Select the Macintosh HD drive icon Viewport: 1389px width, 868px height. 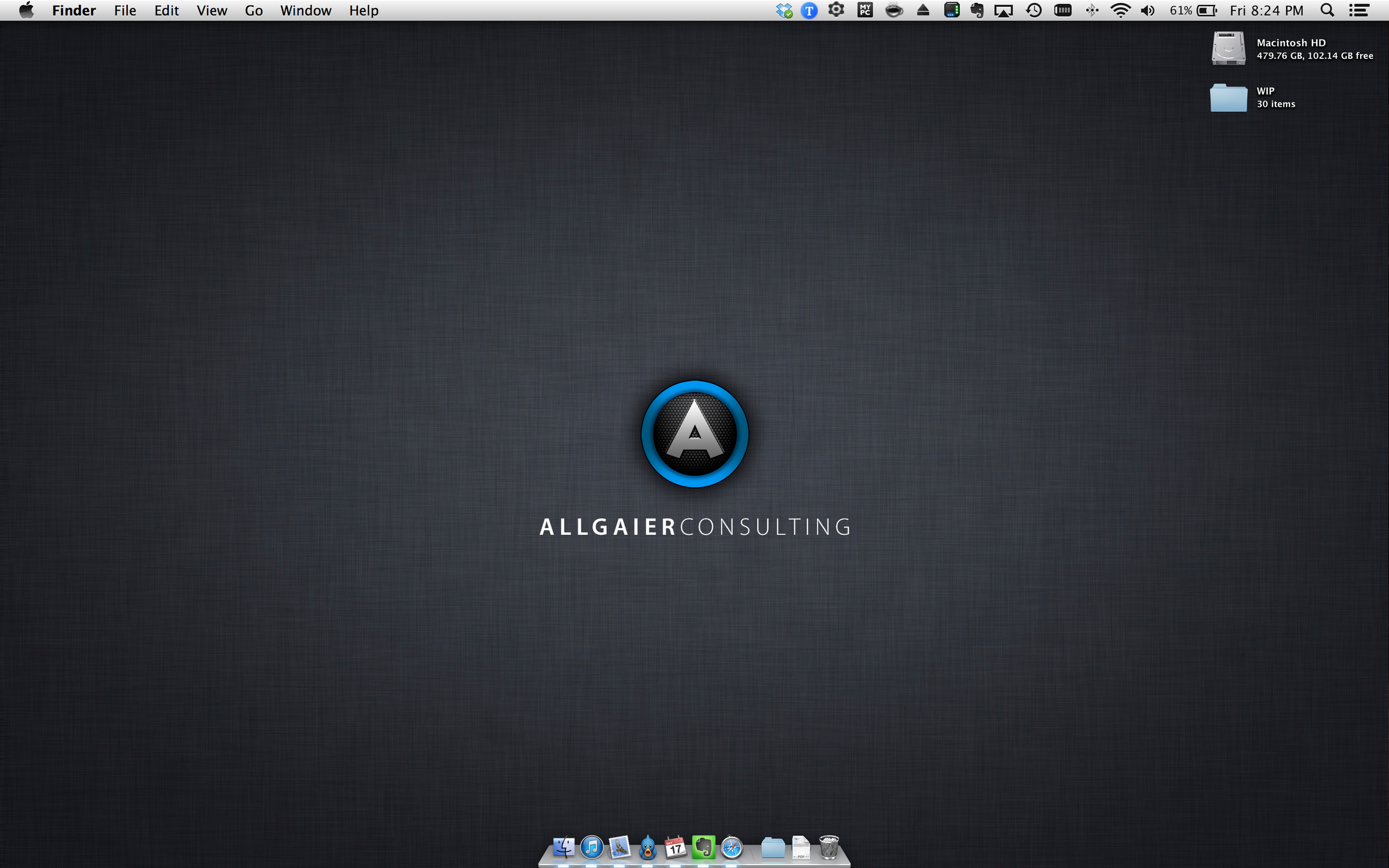pyautogui.click(x=1228, y=48)
